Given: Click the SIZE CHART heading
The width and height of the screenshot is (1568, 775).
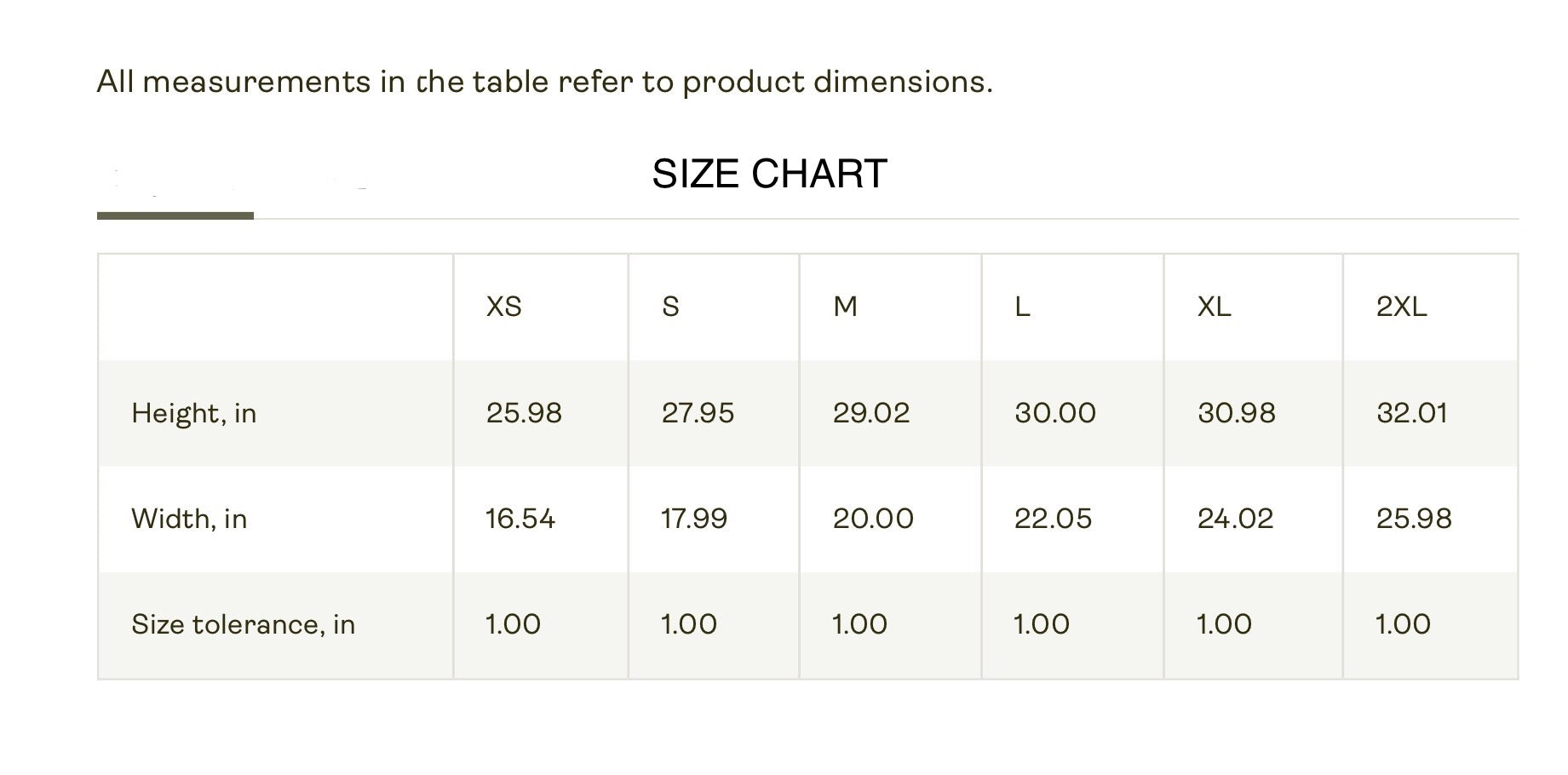Looking at the screenshot, I should [769, 174].
